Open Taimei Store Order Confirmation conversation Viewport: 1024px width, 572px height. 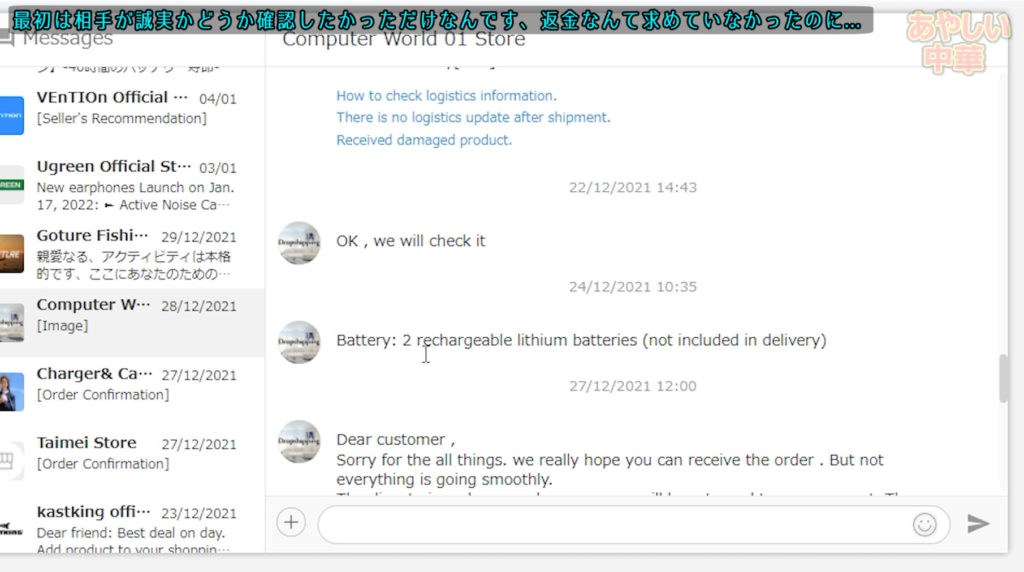coord(136,453)
